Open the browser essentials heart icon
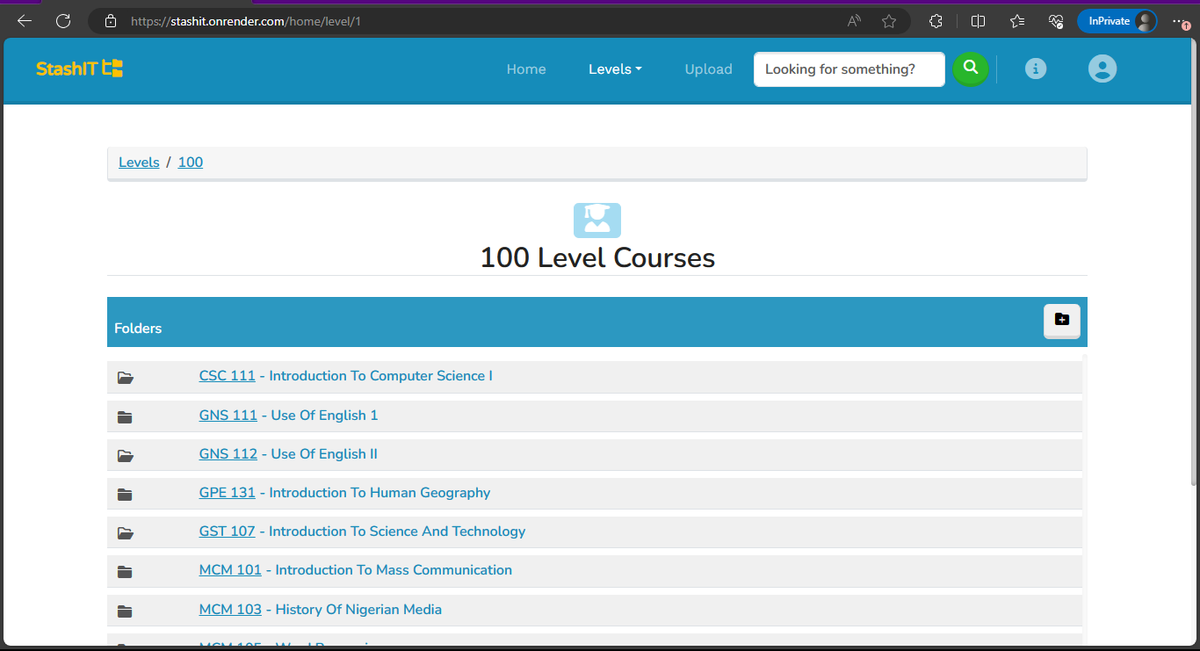This screenshot has width=1200, height=651. coord(1054,21)
